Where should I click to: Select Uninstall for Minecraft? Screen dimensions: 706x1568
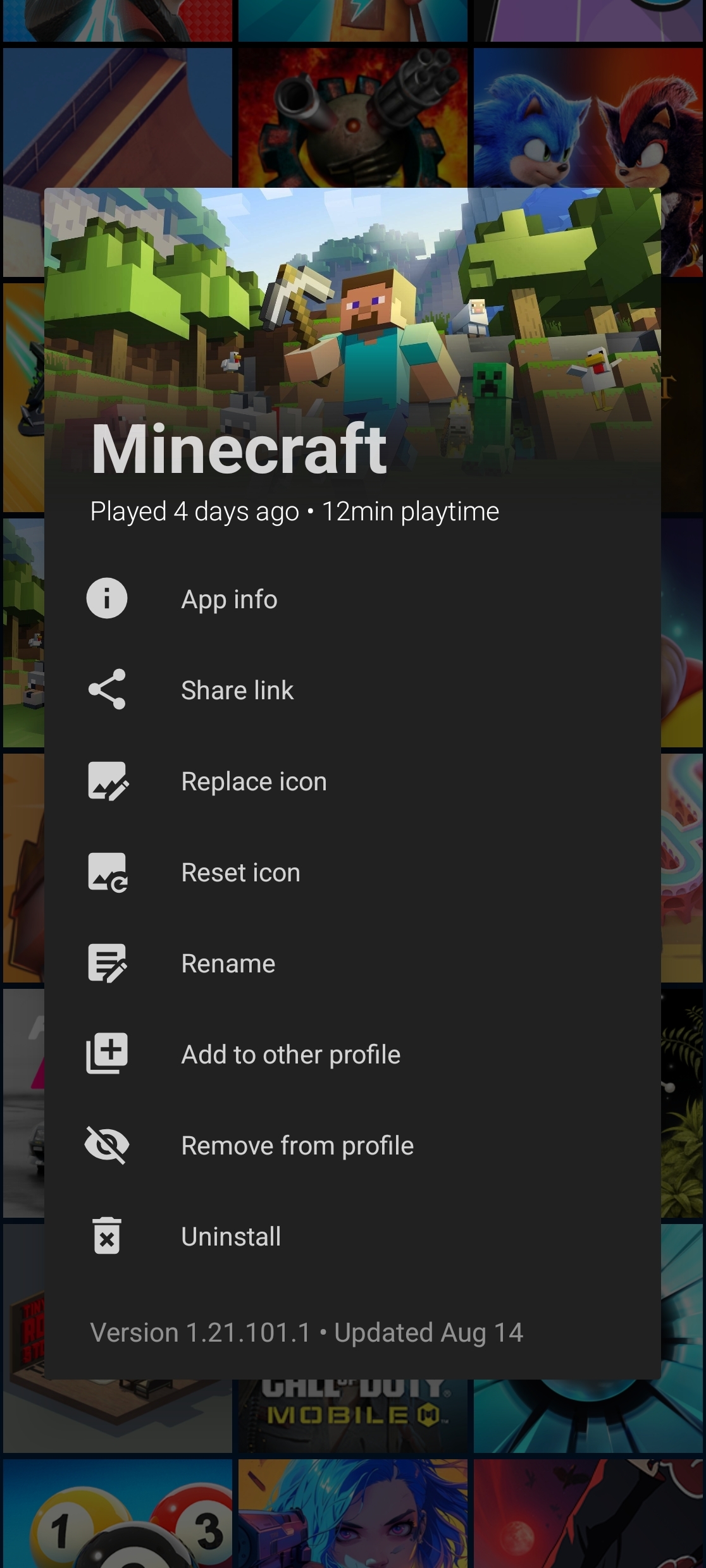coord(231,1237)
